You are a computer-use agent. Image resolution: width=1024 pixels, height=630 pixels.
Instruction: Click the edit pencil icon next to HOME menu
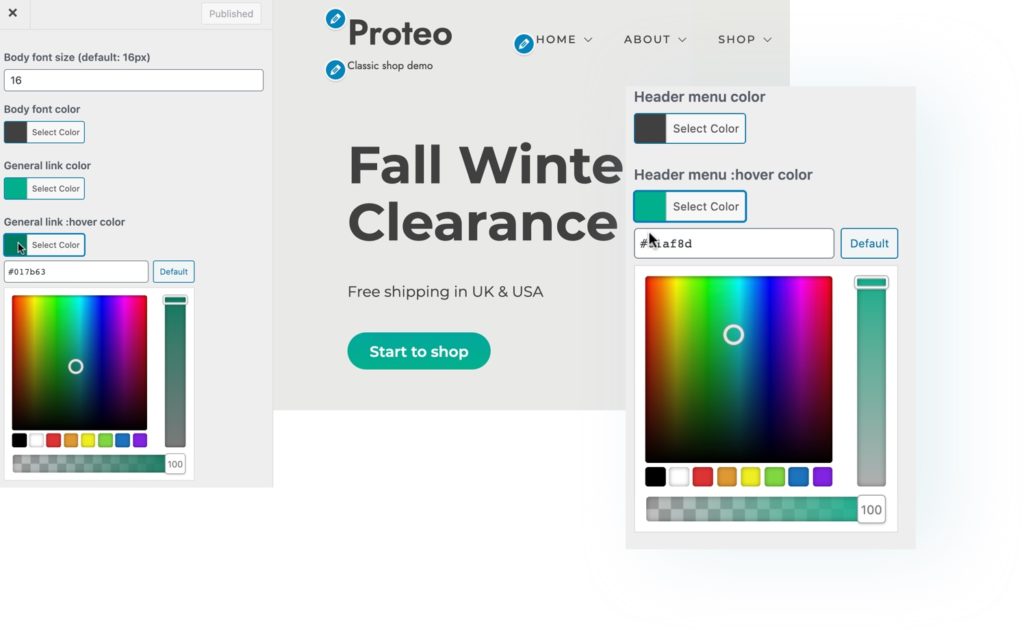(523, 44)
